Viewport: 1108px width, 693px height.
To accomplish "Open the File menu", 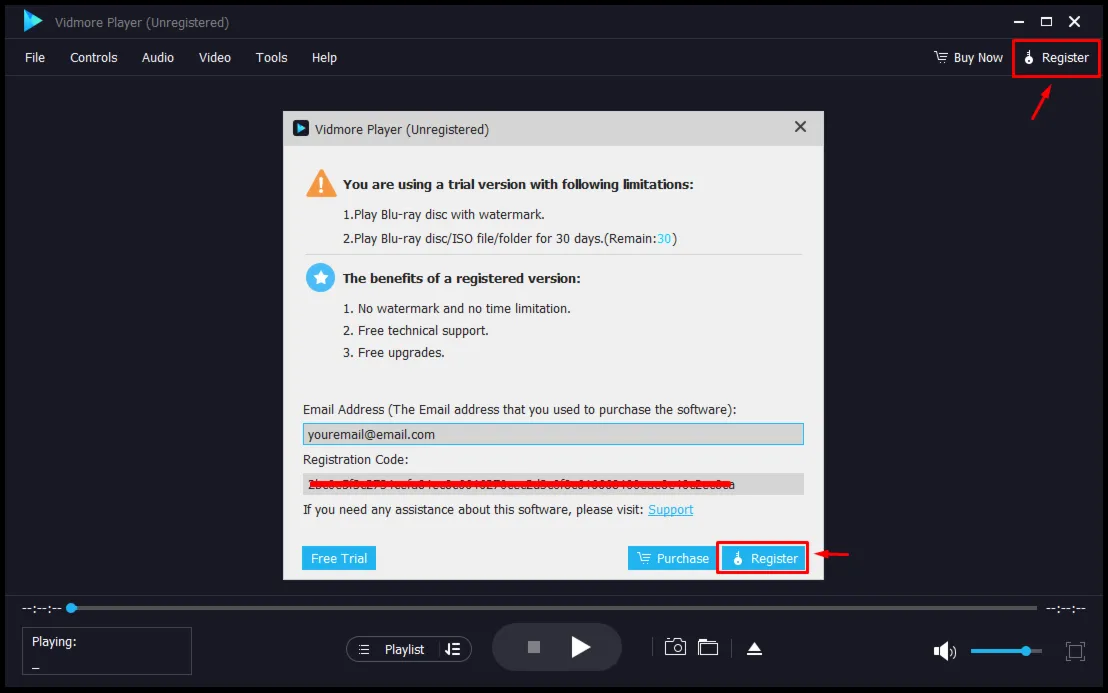I will [x=35, y=58].
